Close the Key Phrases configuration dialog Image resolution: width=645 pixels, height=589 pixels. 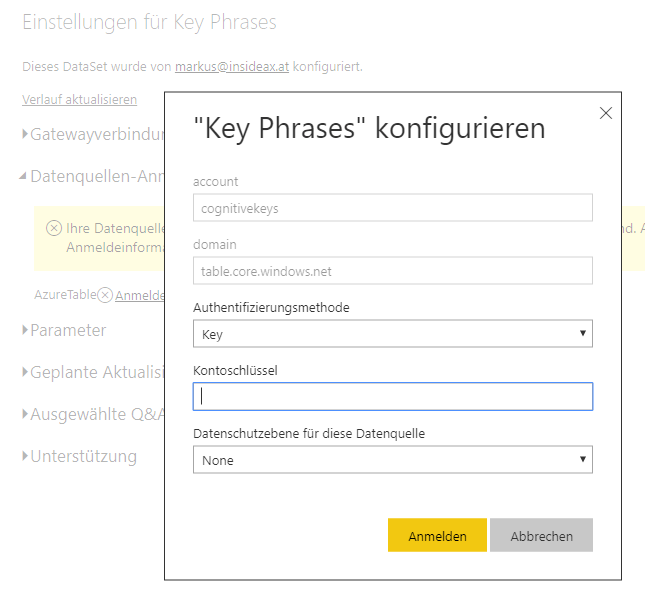click(605, 113)
